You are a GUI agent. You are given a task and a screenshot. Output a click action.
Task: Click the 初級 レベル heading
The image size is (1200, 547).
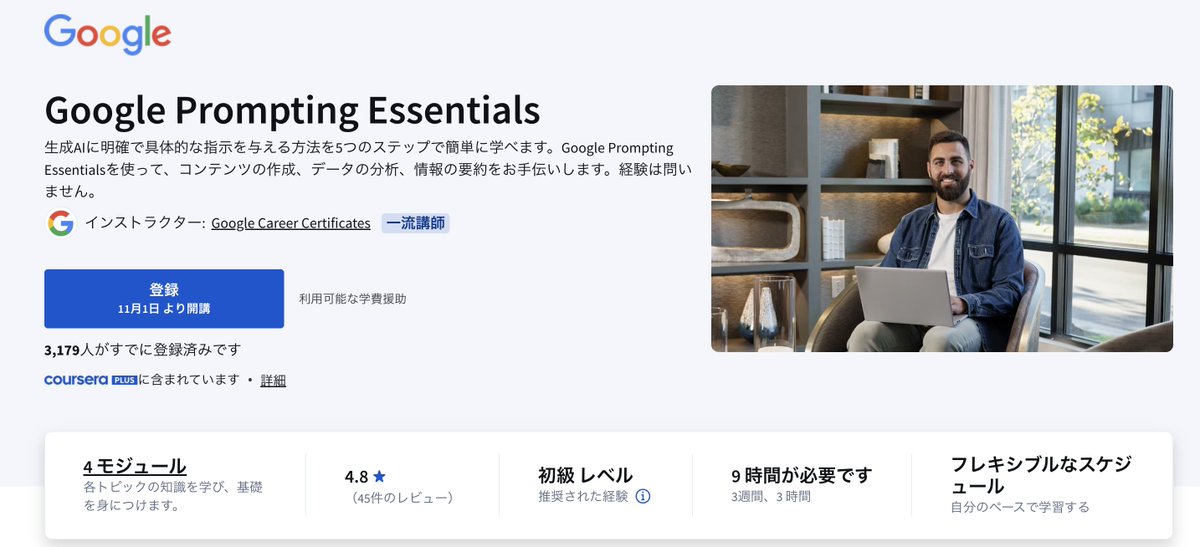tap(585, 475)
